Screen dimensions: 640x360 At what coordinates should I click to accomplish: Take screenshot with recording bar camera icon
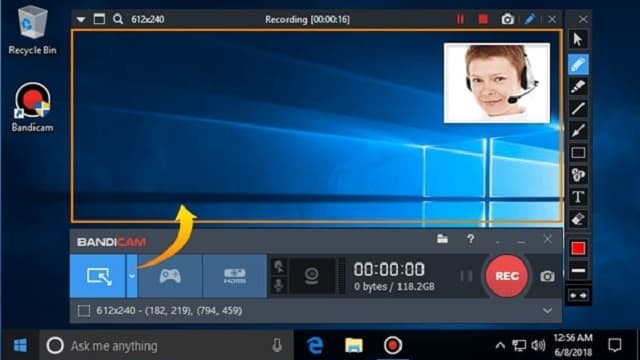click(x=507, y=19)
